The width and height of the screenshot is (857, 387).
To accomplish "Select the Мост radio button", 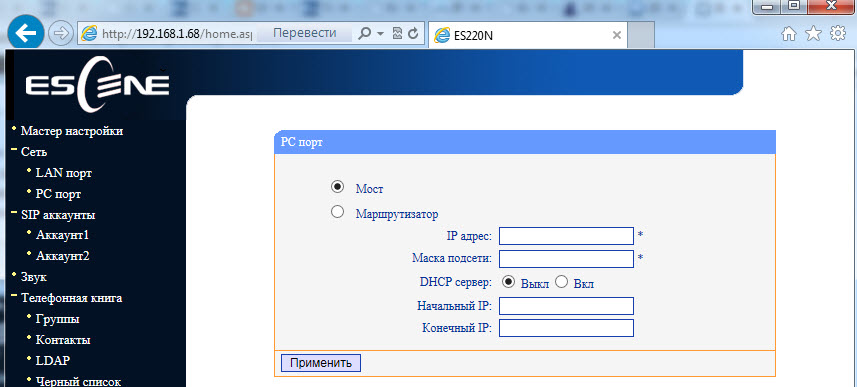I will pos(338,187).
